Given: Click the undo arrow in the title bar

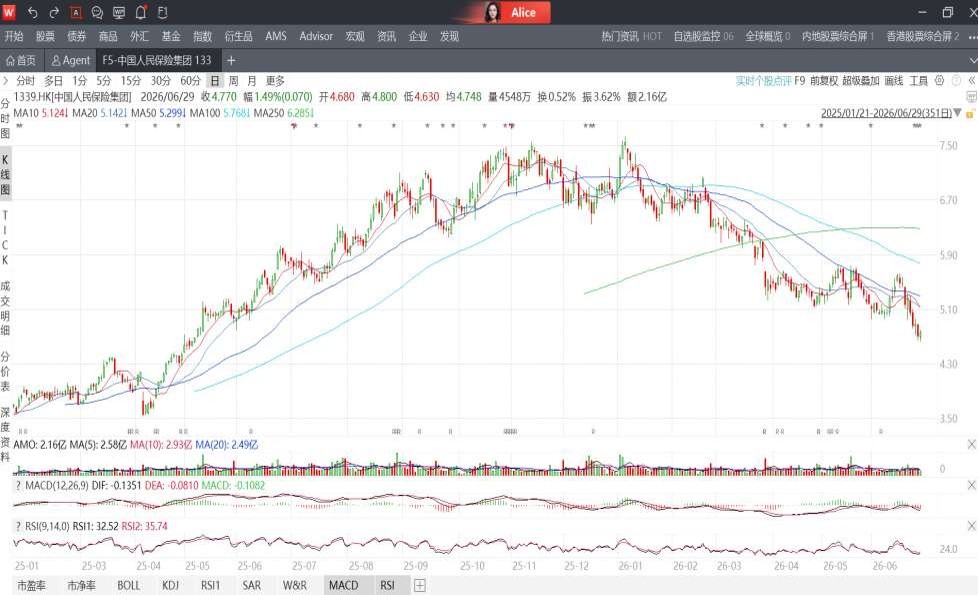Looking at the screenshot, I should point(33,12).
